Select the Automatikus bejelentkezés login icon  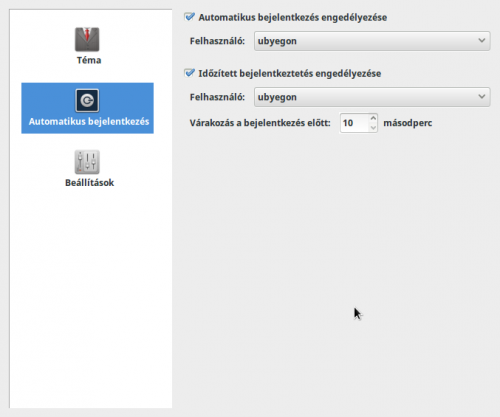tap(87, 100)
